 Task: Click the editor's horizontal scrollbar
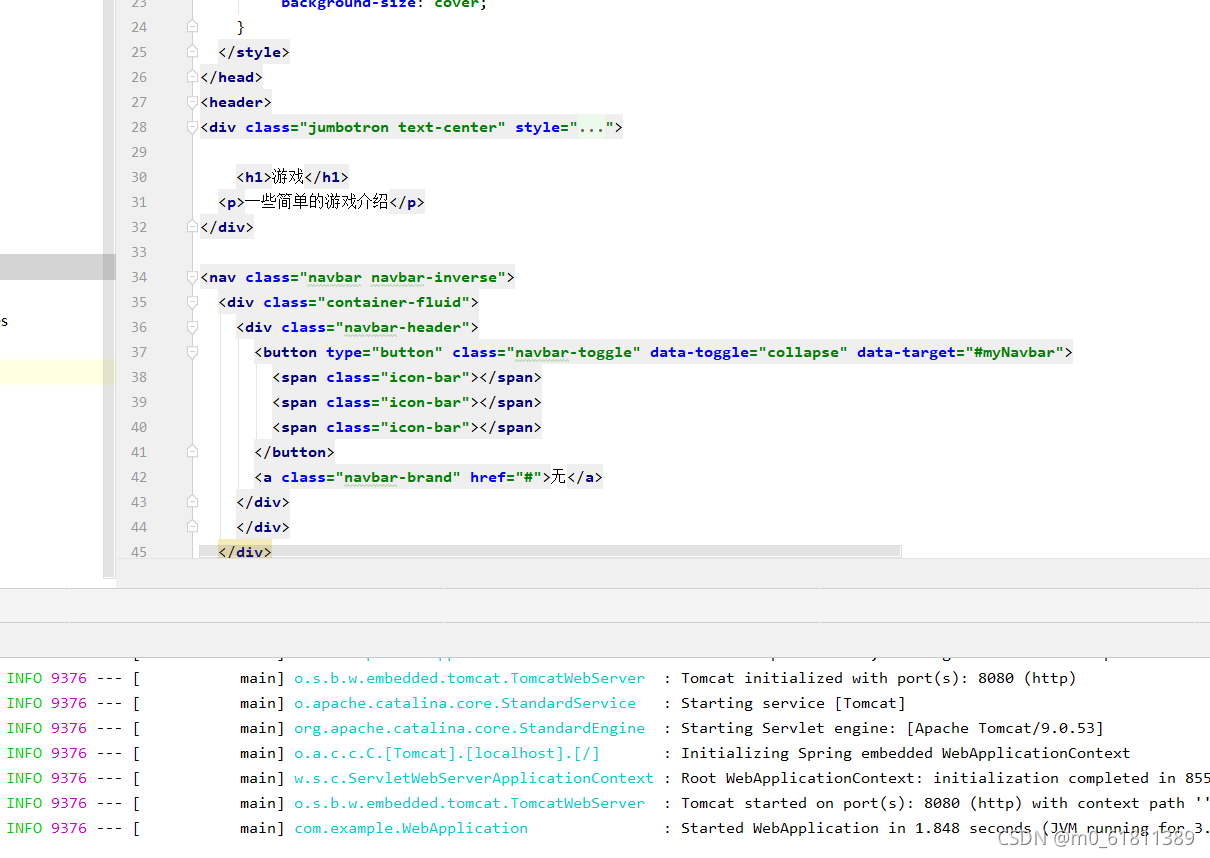tap(550, 550)
